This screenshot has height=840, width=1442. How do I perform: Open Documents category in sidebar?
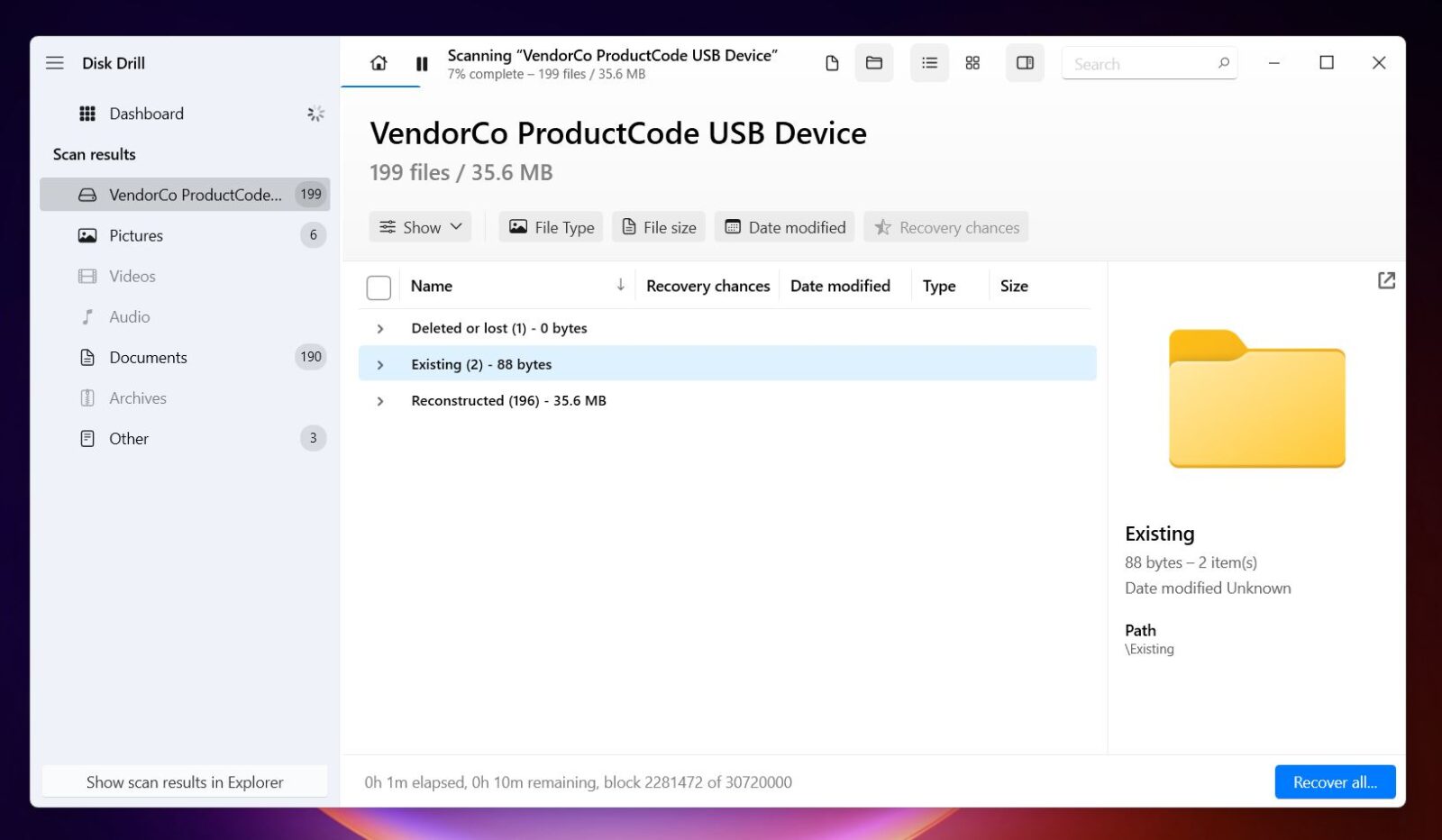coord(148,358)
